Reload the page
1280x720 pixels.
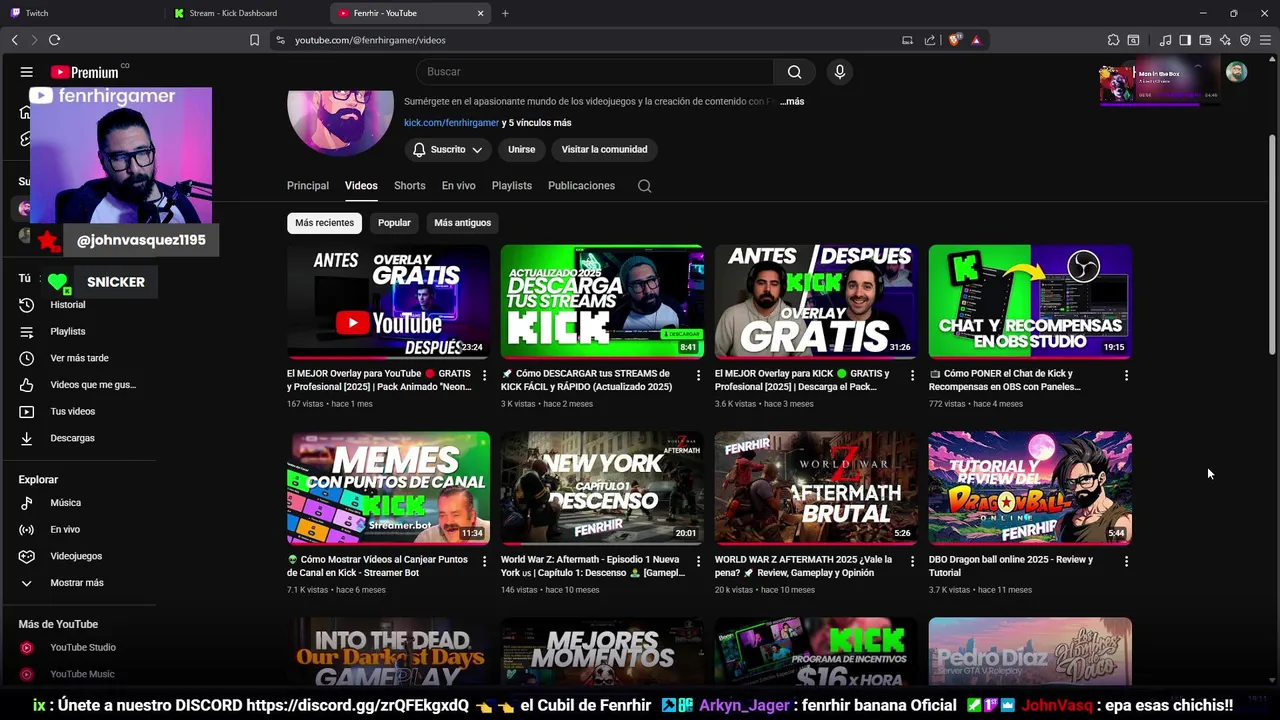coord(54,40)
